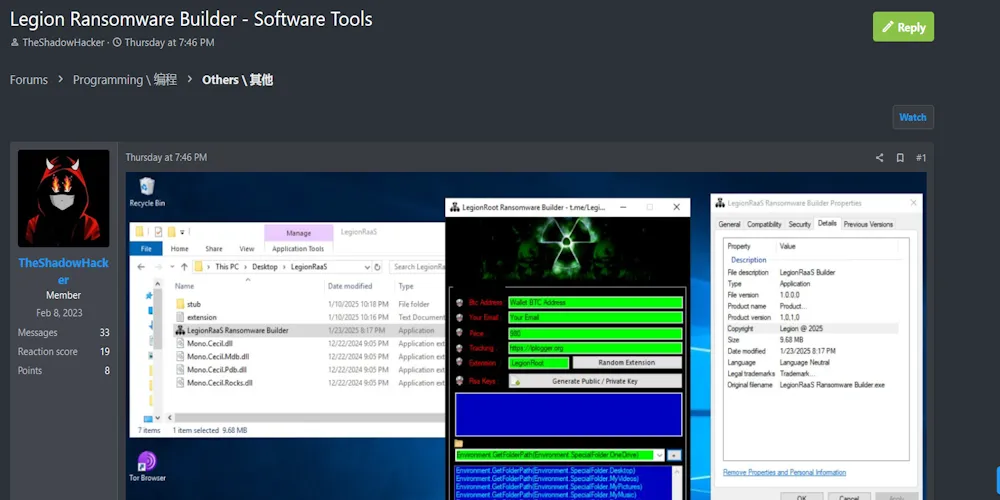Open the Manage contextual tab in Explorer
This screenshot has height=500, width=1000.
tap(298, 233)
